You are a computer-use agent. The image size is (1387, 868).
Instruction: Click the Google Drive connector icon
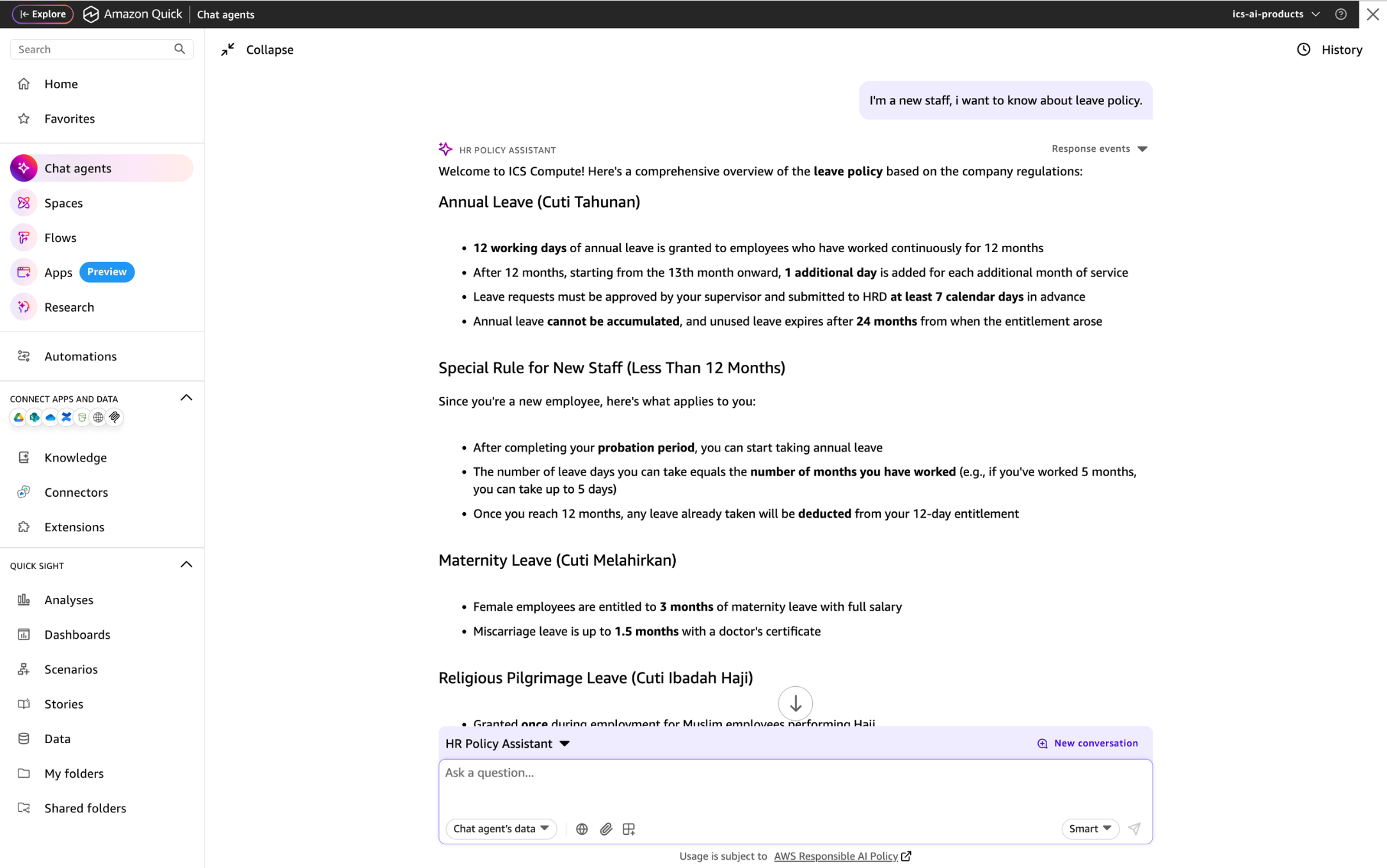(x=19, y=417)
